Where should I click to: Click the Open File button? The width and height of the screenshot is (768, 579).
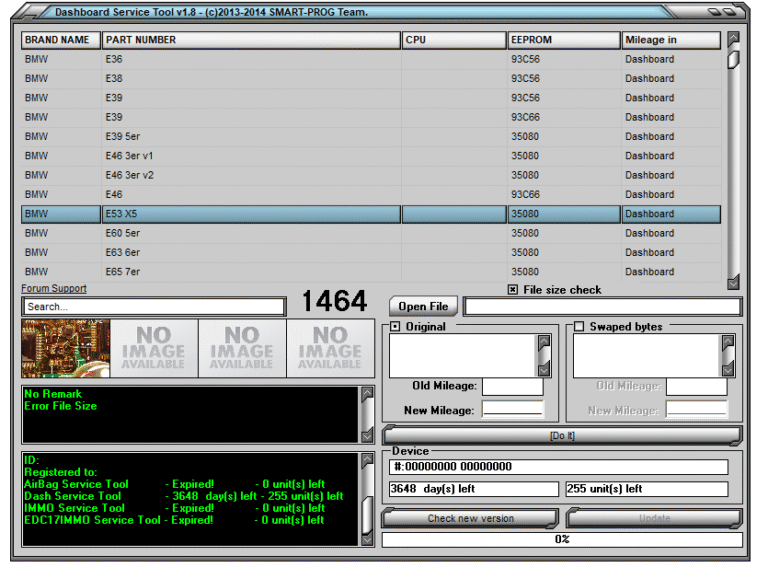tap(423, 306)
